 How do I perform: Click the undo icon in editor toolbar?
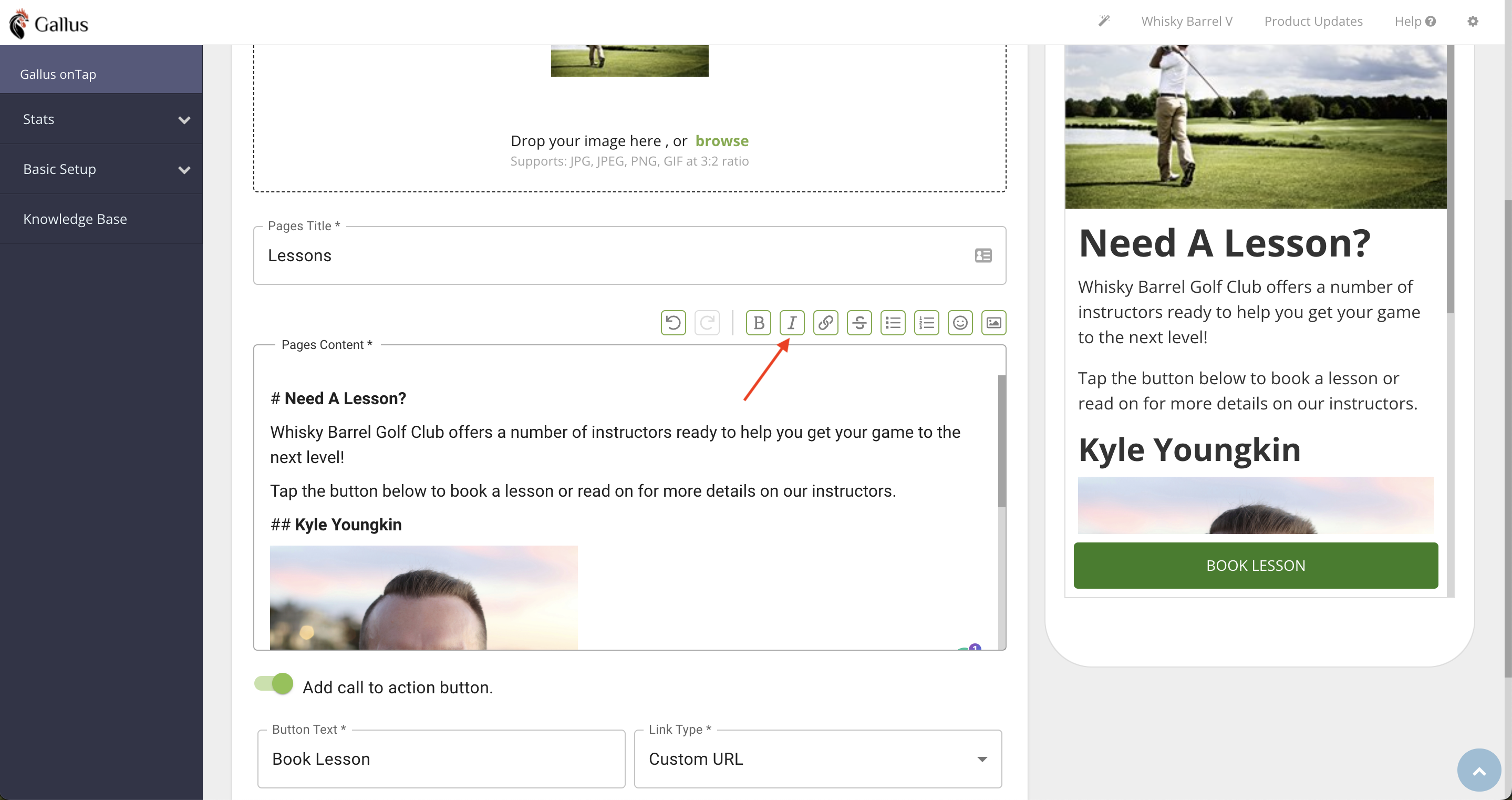(x=673, y=322)
